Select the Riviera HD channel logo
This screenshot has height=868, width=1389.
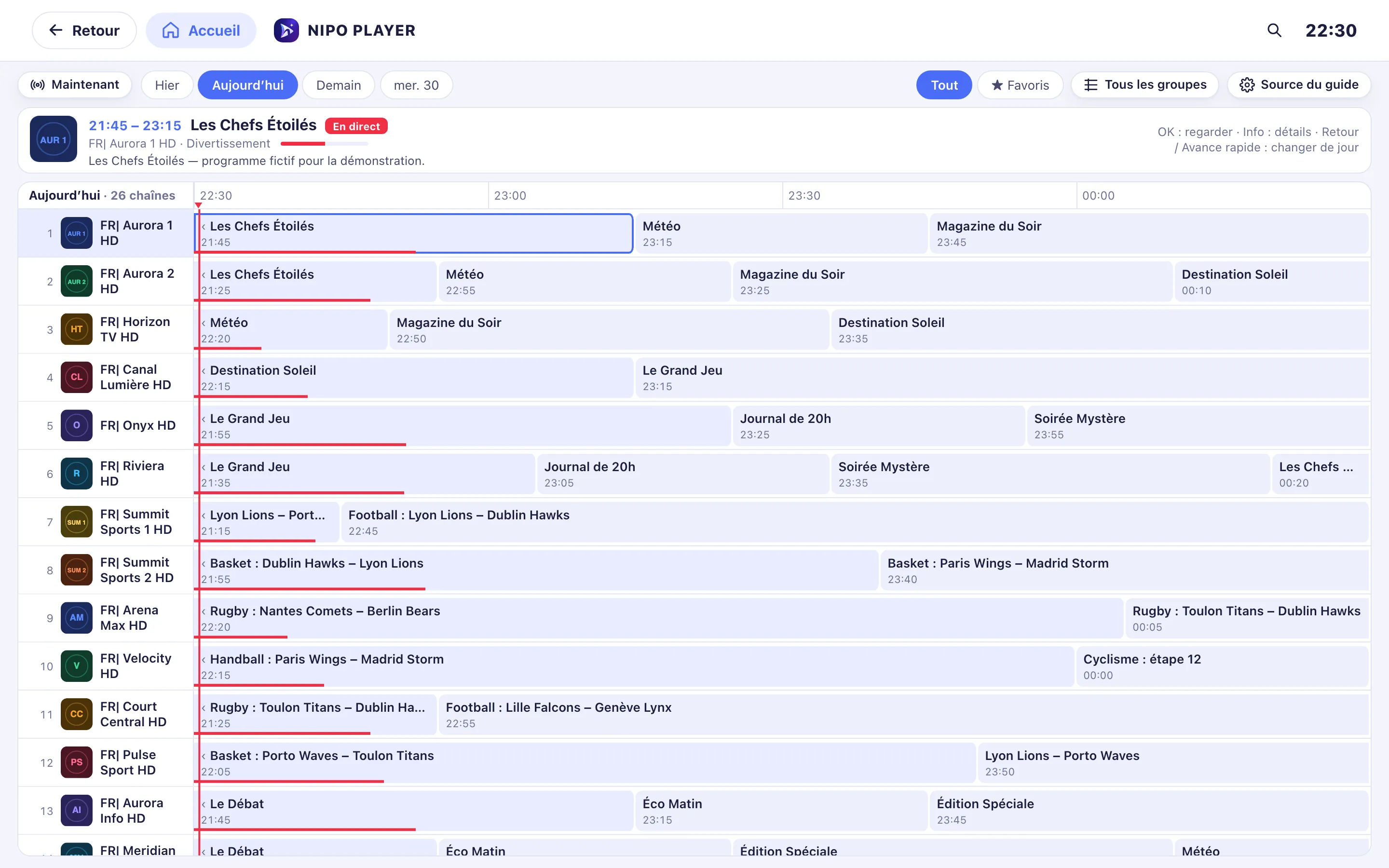coord(76,474)
